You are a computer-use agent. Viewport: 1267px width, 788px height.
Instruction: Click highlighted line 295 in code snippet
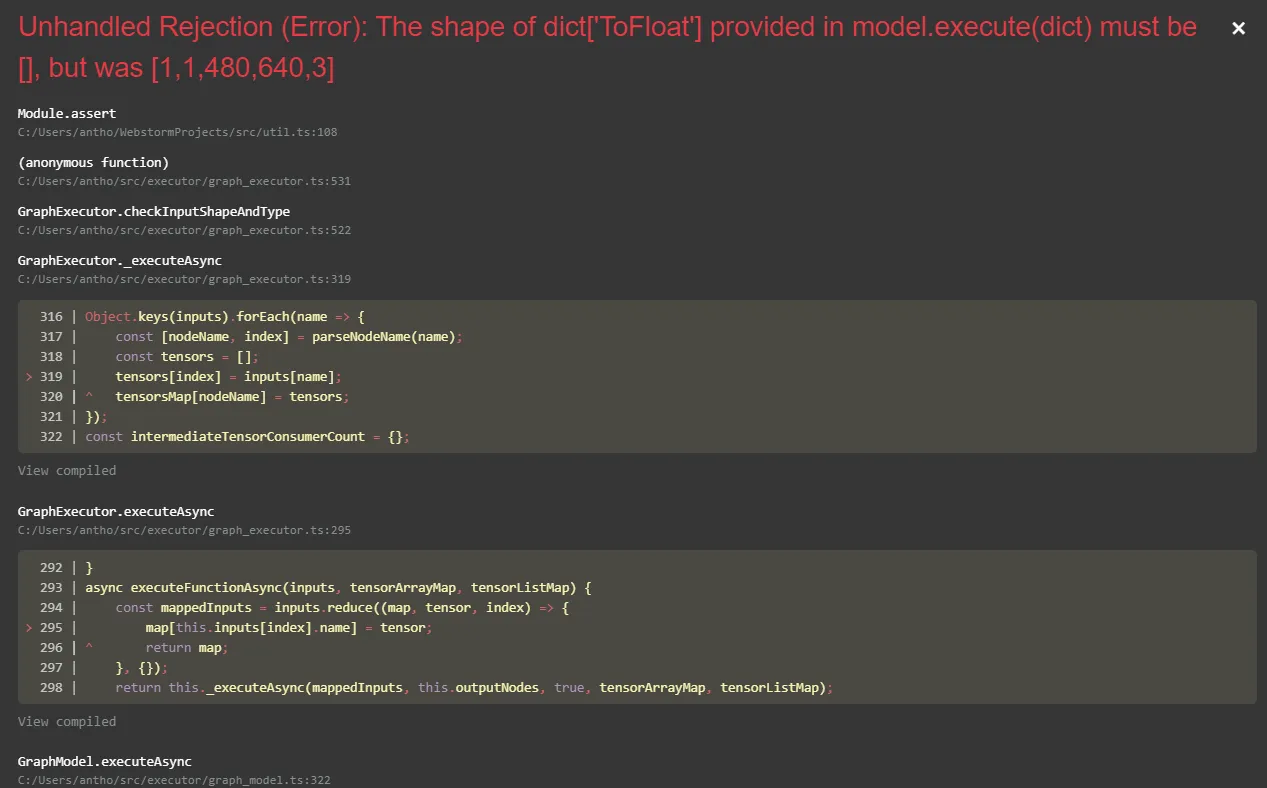click(289, 628)
